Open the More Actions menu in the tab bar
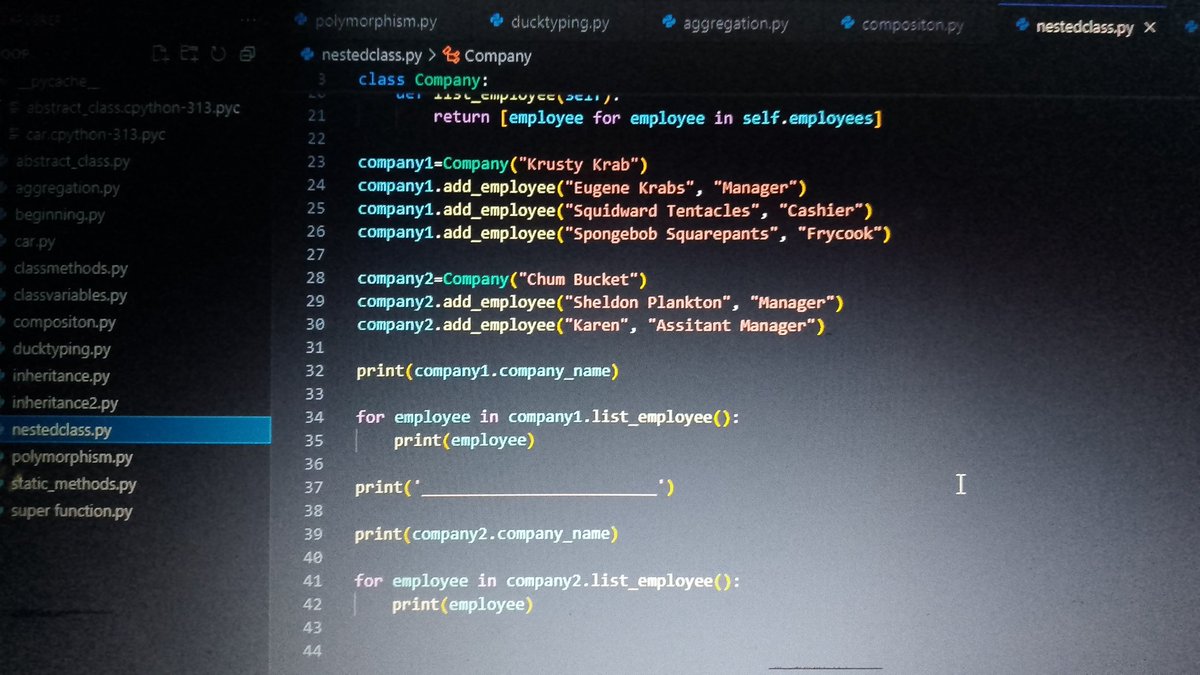This screenshot has width=1200, height=675. coord(248,18)
